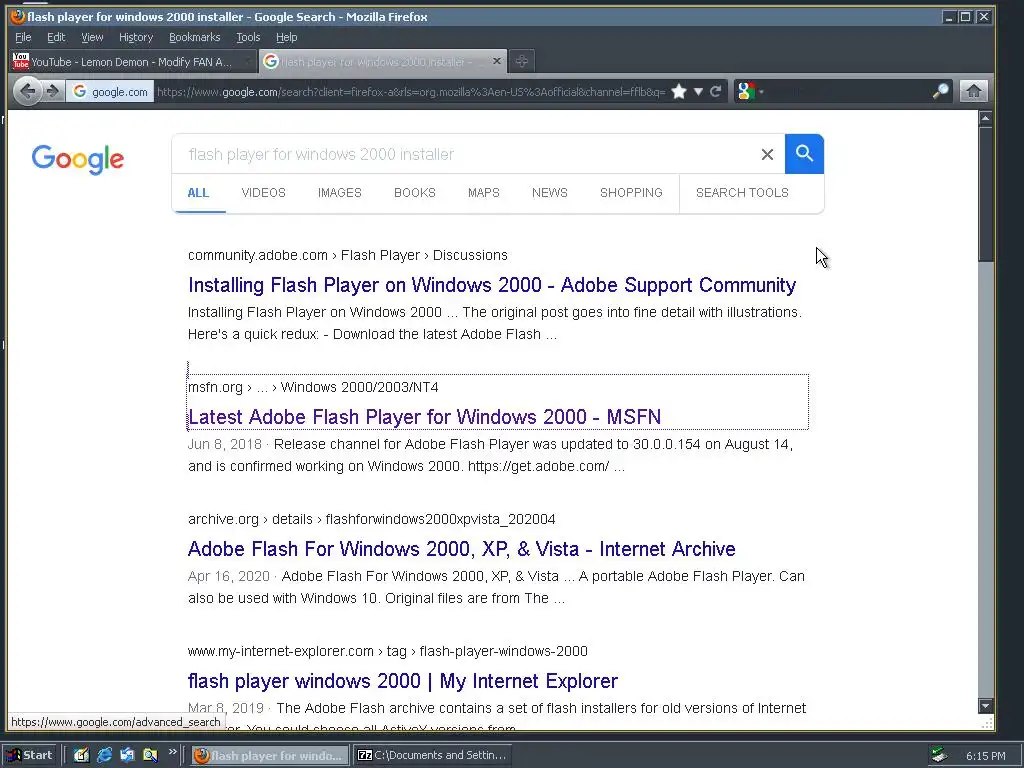1024x768 pixels.
Task: Click the 6:15 PM taskbar clock
Action: pos(985,756)
